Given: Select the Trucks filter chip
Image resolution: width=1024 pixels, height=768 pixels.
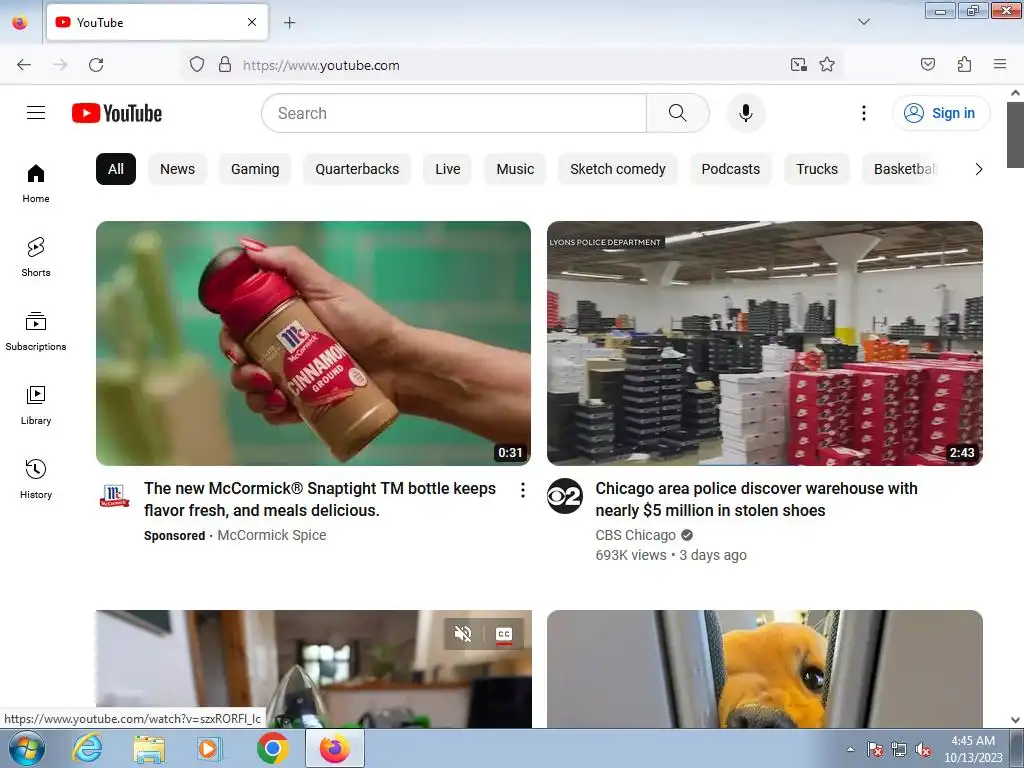Looking at the screenshot, I should (817, 169).
